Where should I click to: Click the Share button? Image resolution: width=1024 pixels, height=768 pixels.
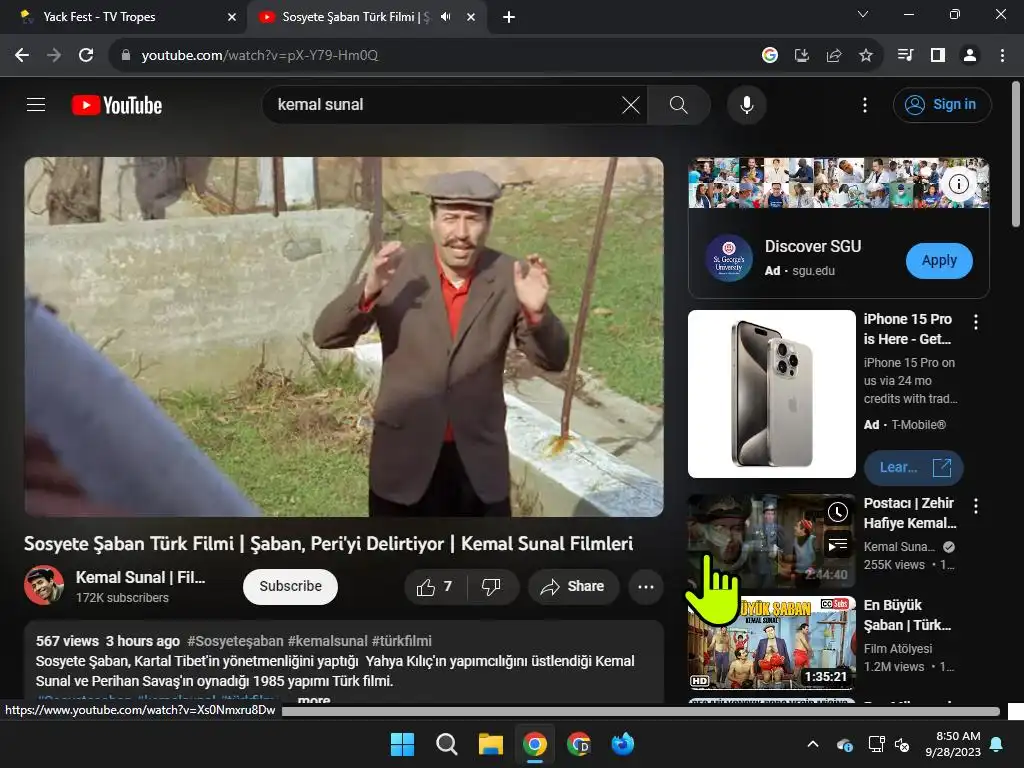[x=572, y=587]
